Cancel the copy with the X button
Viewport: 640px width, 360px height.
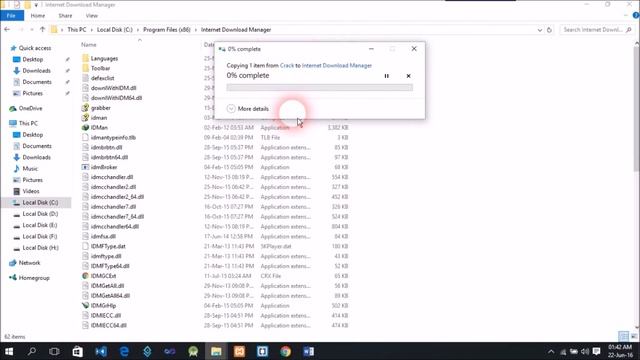pos(408,76)
